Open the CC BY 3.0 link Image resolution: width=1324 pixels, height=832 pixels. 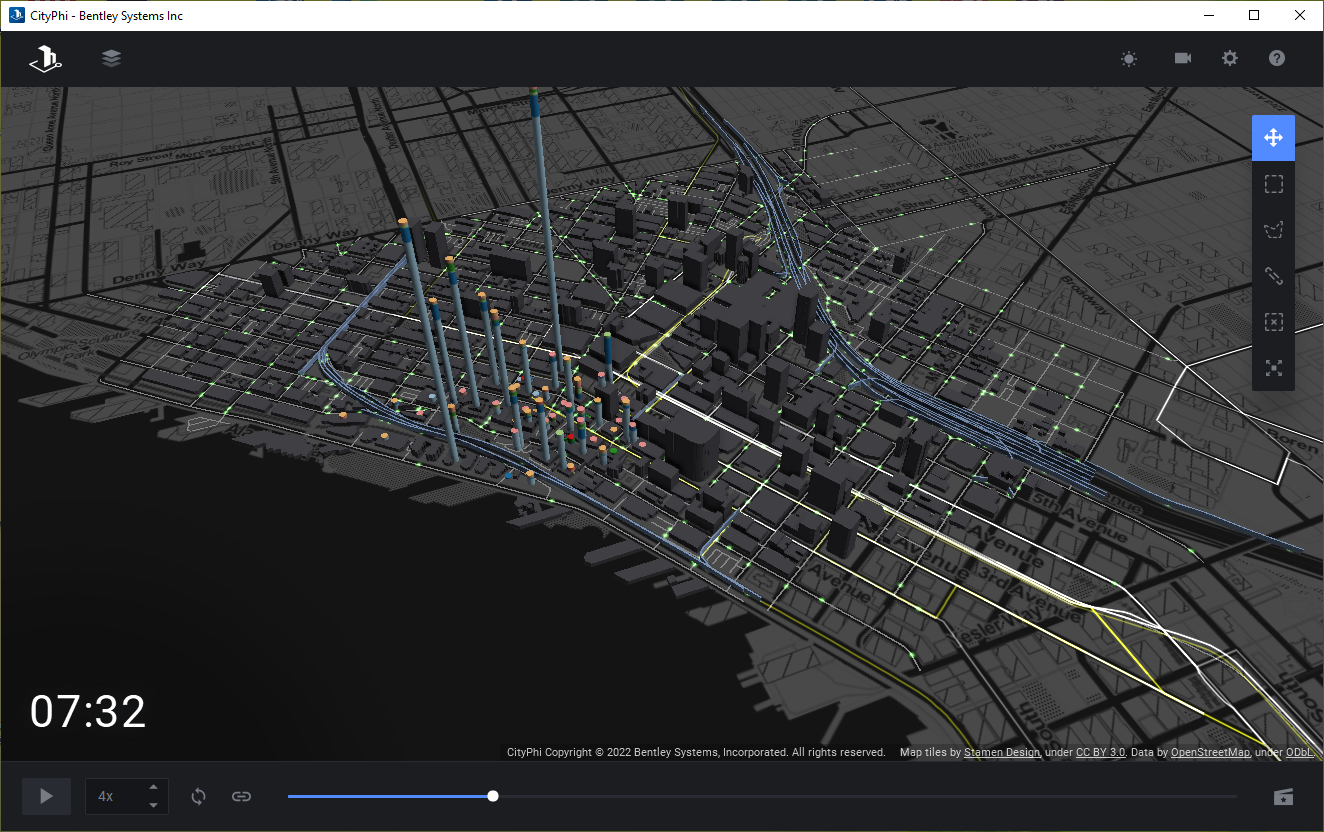(x=1101, y=752)
